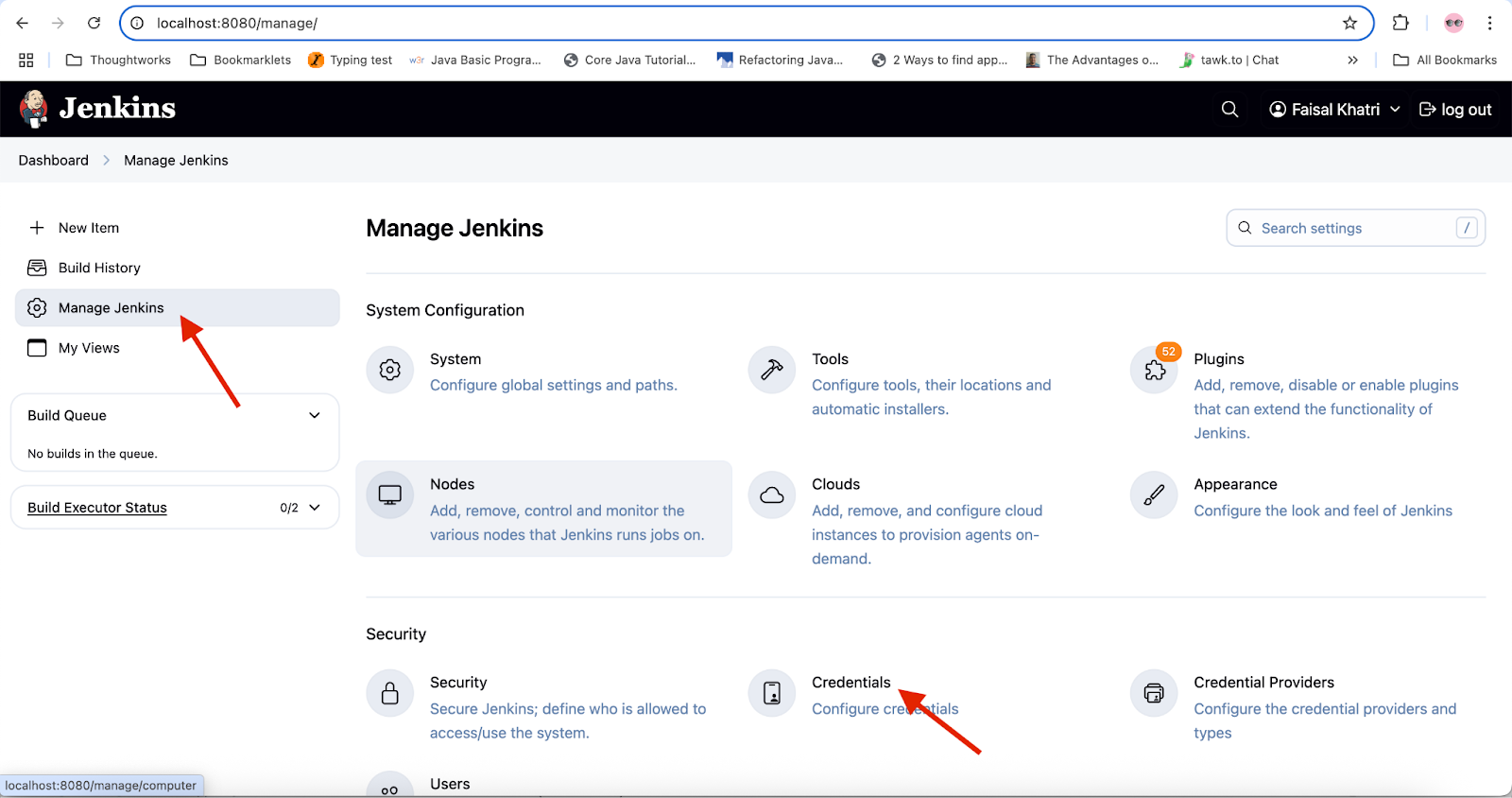The width and height of the screenshot is (1512, 798).
Task: Open the Chrome three-dot menu
Action: [x=1490, y=23]
